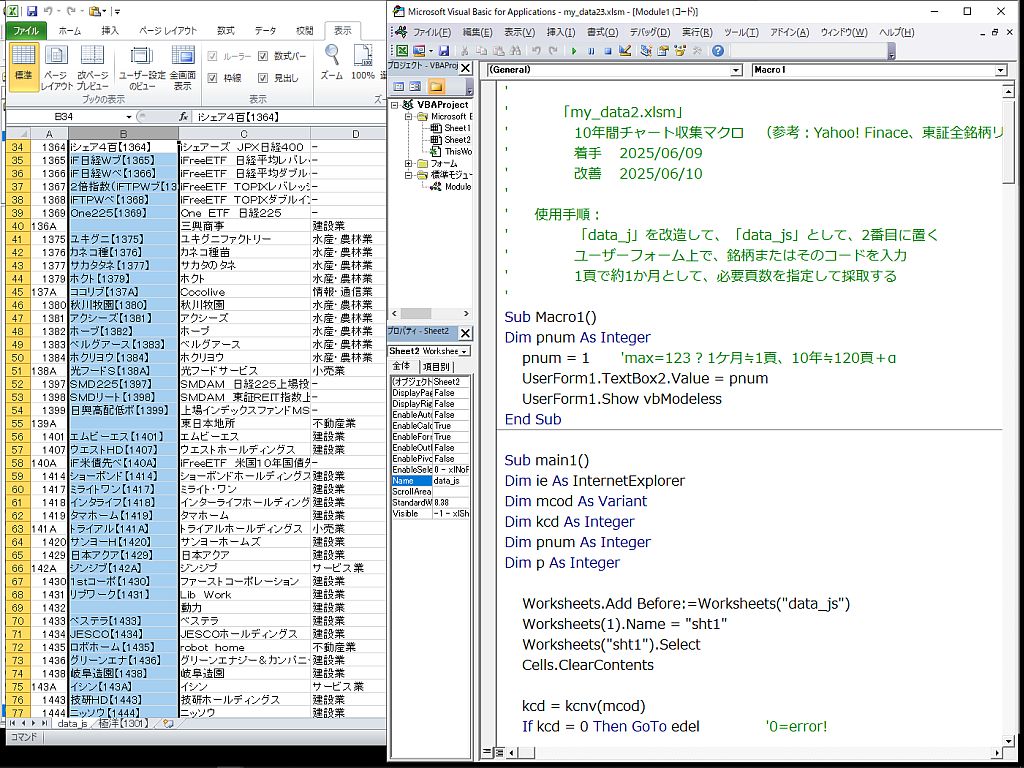The image size is (1024, 768).
Task: Select data_js sheet tab in Excel
Action: (72, 724)
